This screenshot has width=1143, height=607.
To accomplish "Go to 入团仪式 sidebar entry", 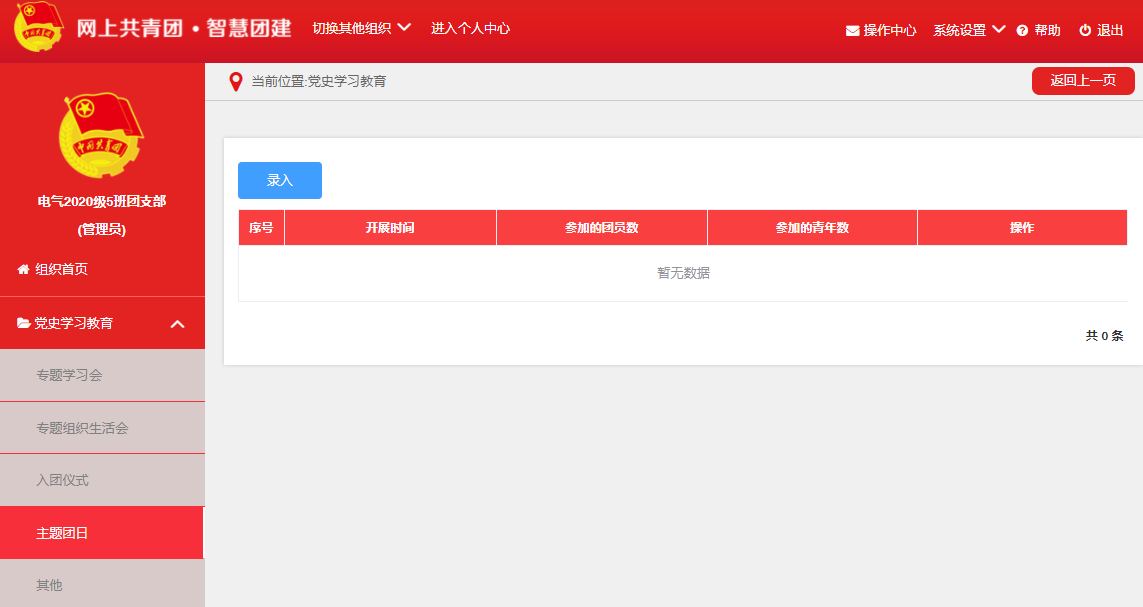I will [x=62, y=480].
